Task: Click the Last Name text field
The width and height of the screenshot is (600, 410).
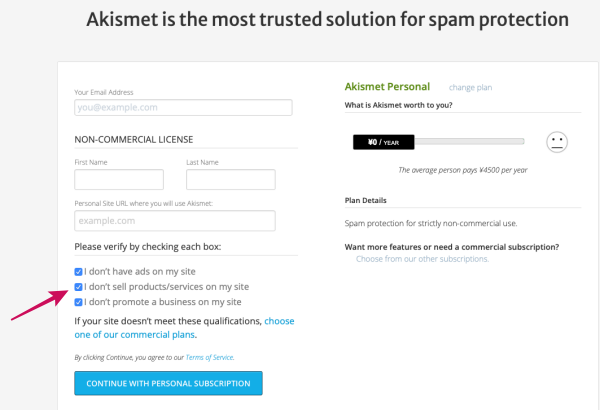Action: [231, 179]
